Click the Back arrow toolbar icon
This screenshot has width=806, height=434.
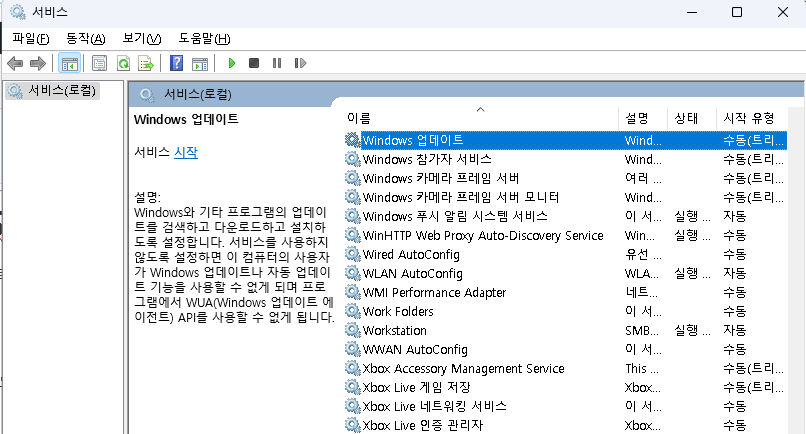tap(15, 63)
